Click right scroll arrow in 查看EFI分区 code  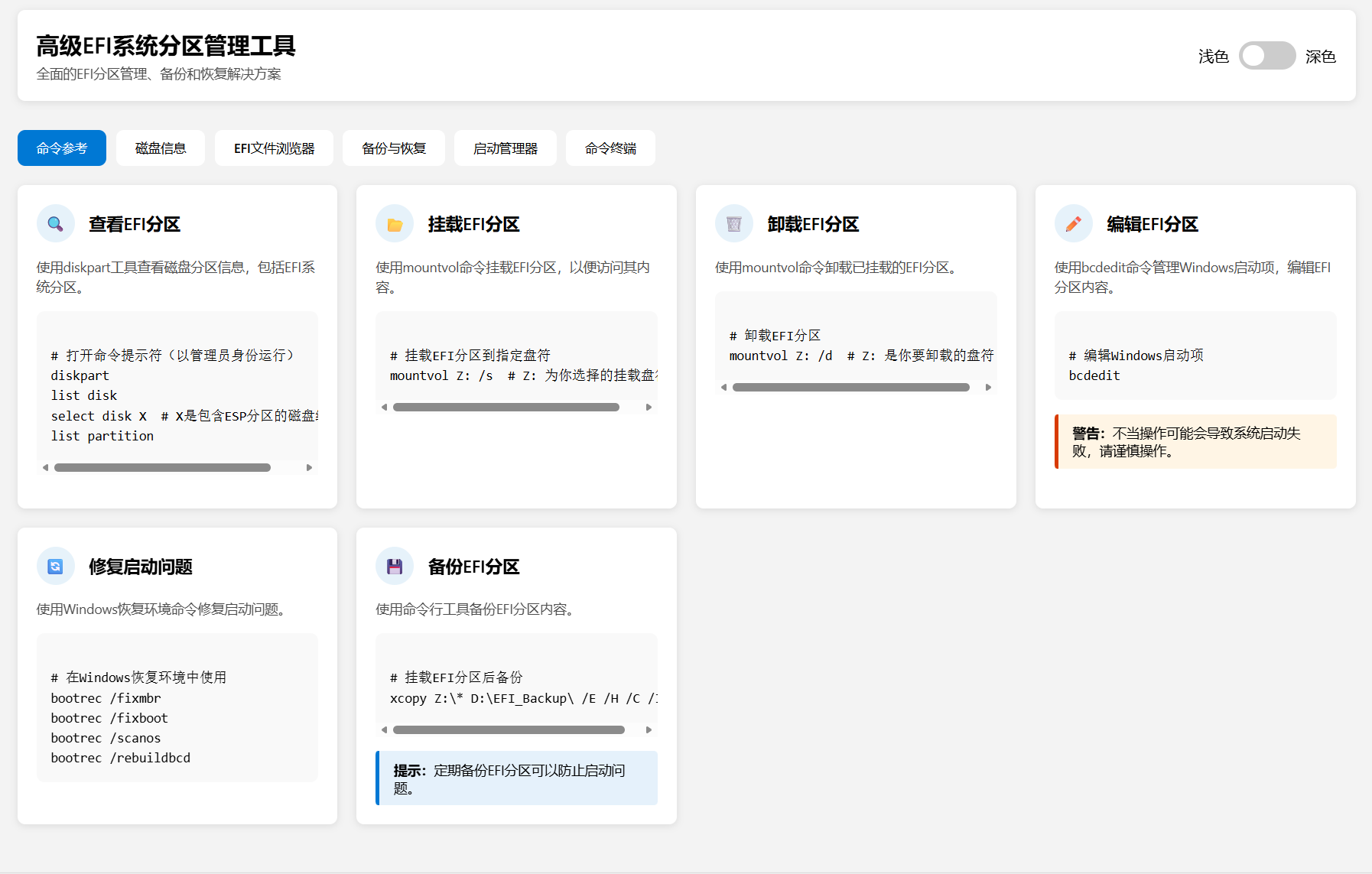(x=309, y=467)
